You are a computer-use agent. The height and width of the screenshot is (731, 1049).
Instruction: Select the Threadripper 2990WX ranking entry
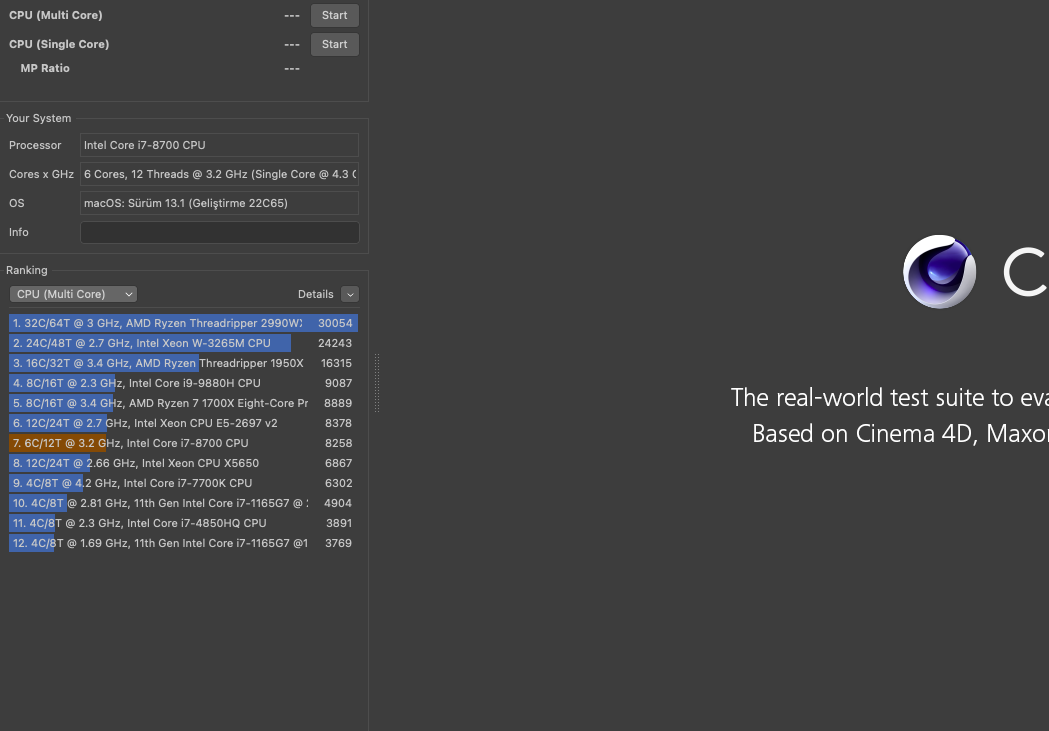(183, 323)
